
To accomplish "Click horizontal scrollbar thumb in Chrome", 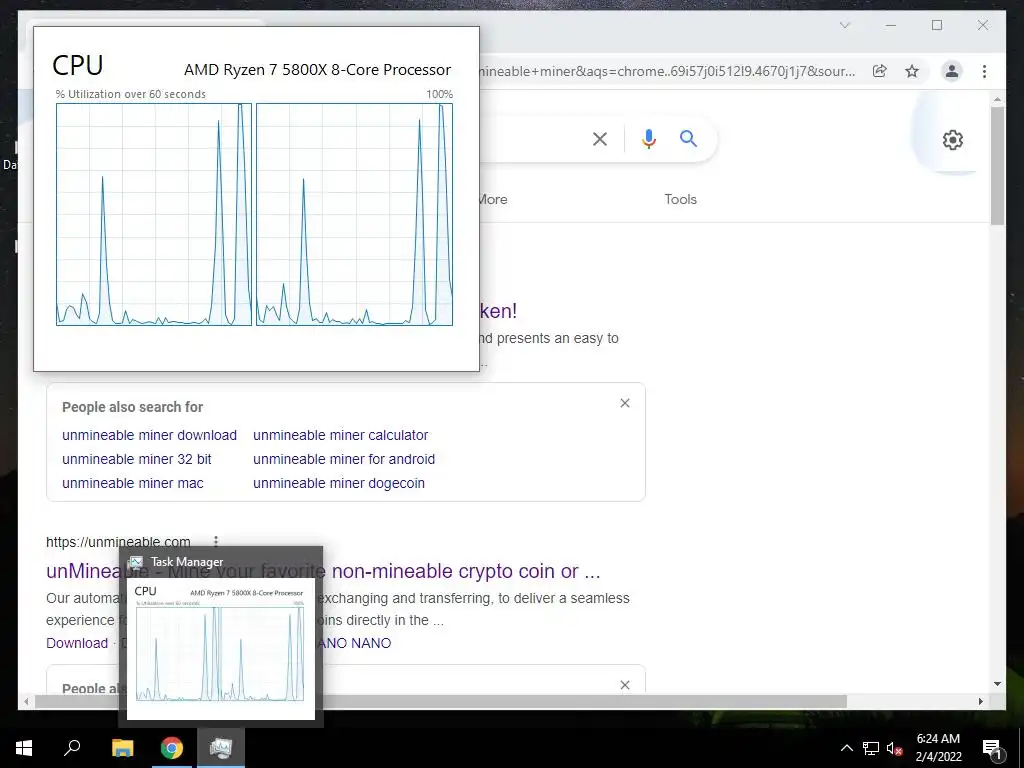I will click(441, 701).
